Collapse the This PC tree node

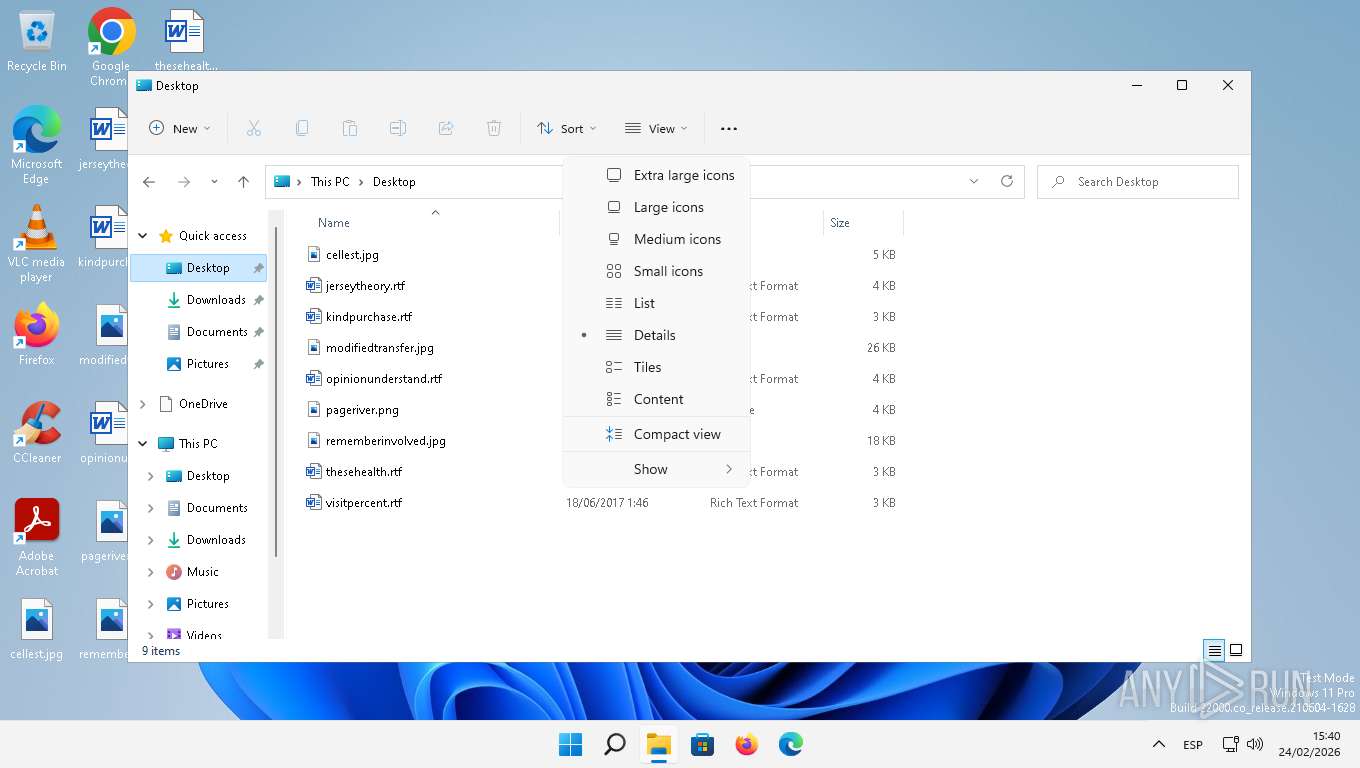tap(143, 443)
